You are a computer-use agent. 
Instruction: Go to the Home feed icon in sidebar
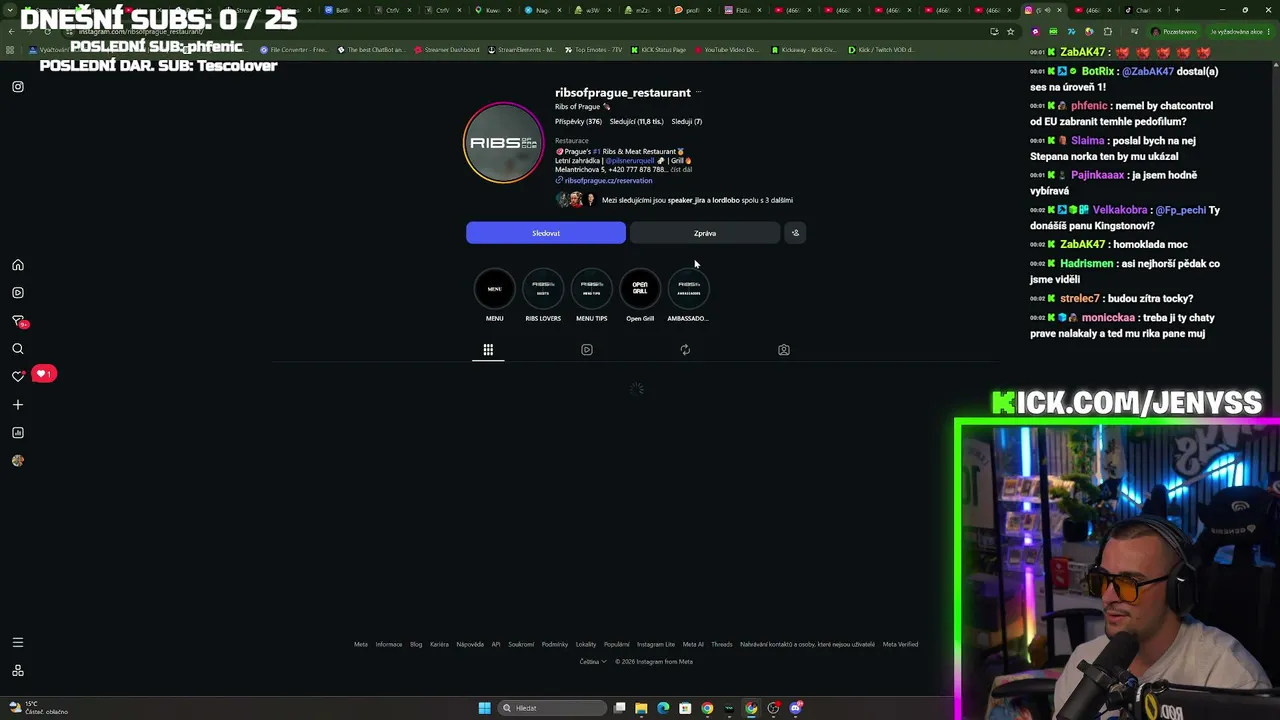(x=18, y=265)
